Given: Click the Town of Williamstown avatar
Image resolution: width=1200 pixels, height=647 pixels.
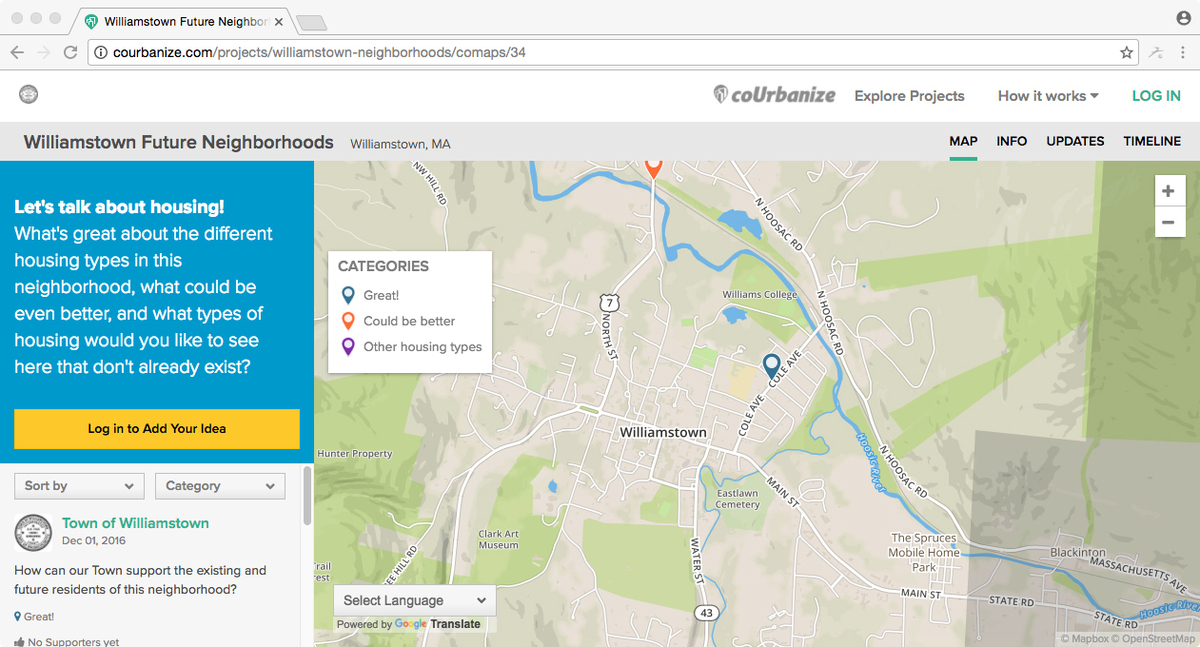Looking at the screenshot, I should click(x=34, y=532).
